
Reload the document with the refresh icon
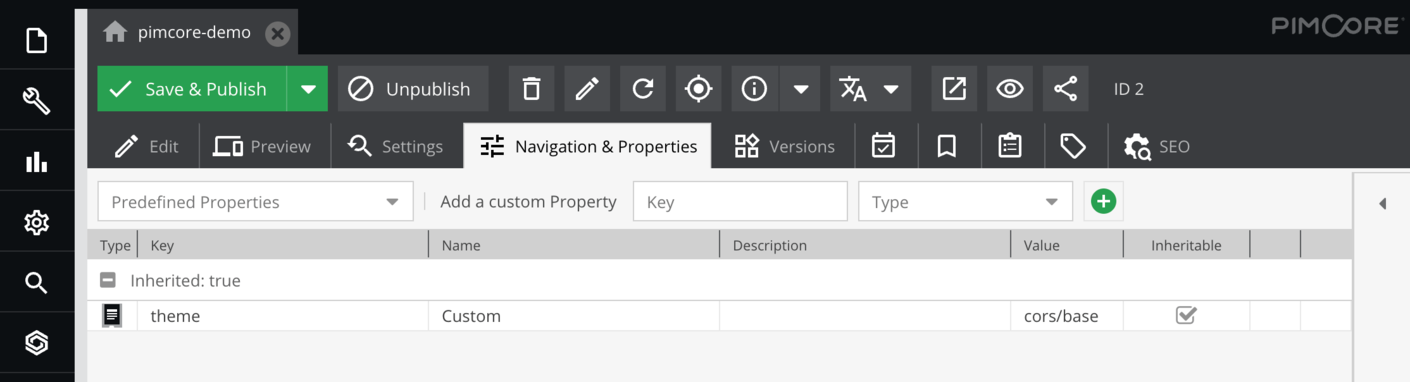[643, 89]
